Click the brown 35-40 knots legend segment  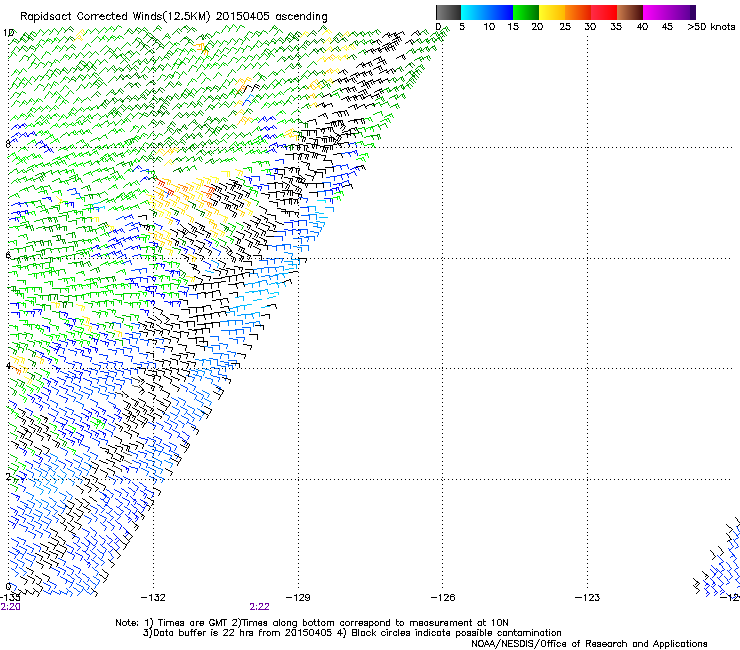click(630, 12)
